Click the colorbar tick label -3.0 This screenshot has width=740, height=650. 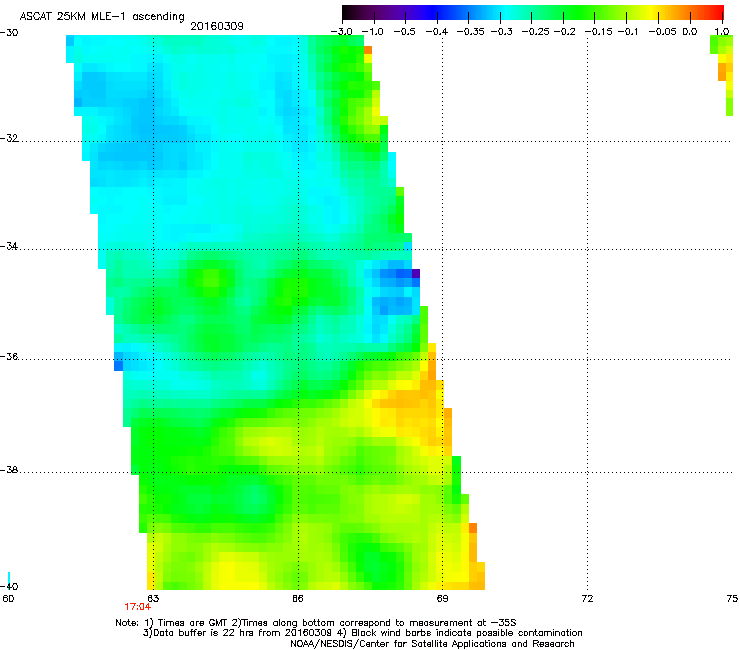(341, 32)
